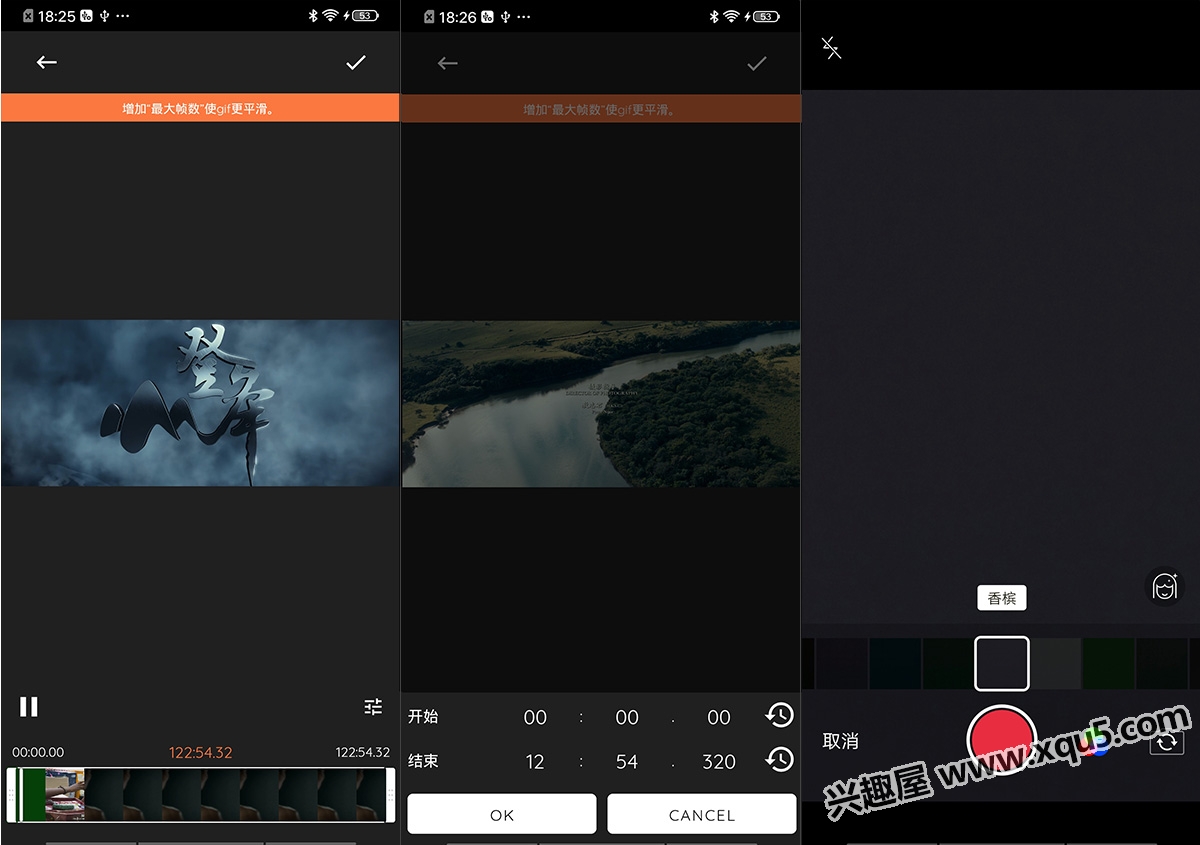Edit the end minutes field 12
1200x845 pixels.
coord(535,762)
